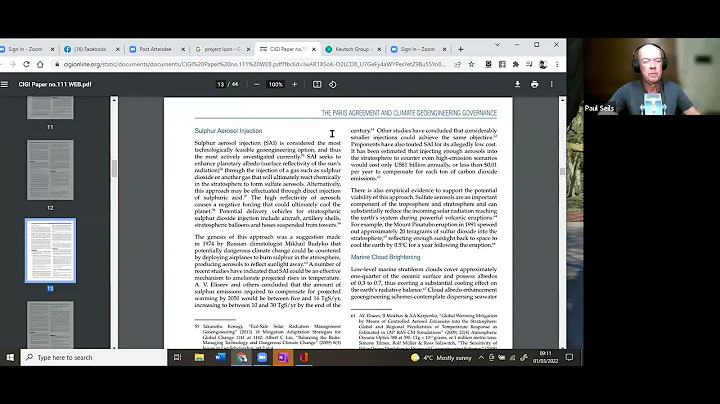
Task: Zoom in using the plus icon
Action: [x=294, y=84]
